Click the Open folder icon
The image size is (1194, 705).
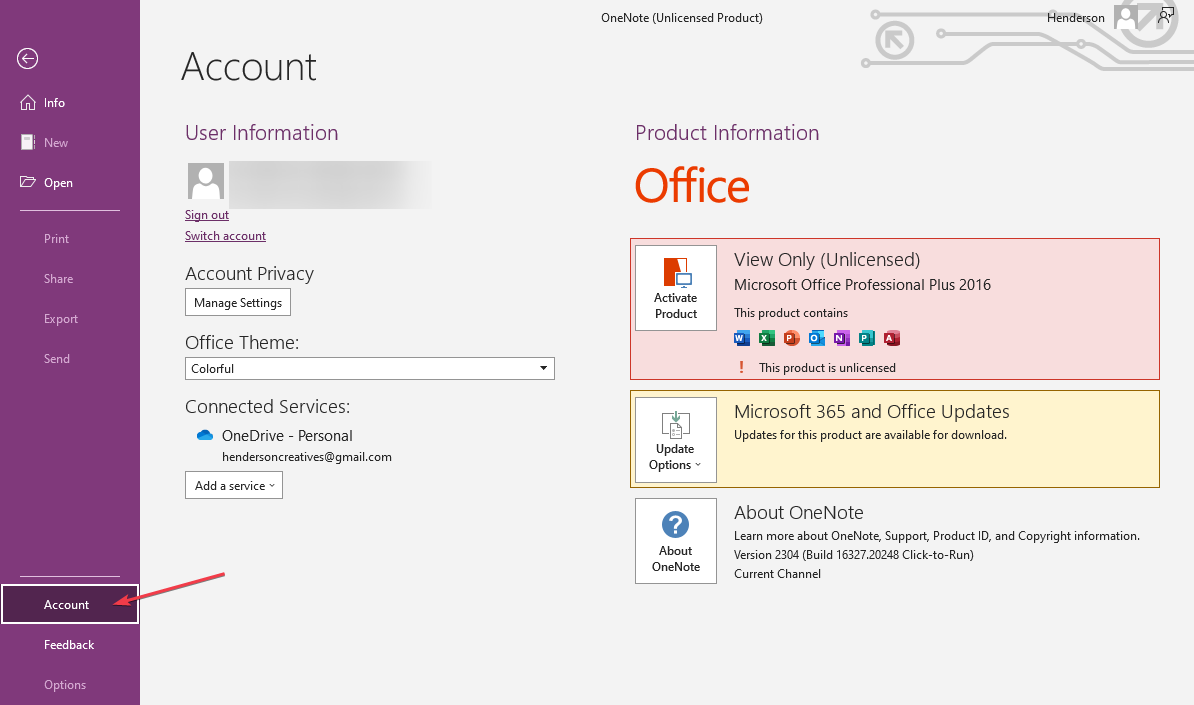[x=27, y=182]
